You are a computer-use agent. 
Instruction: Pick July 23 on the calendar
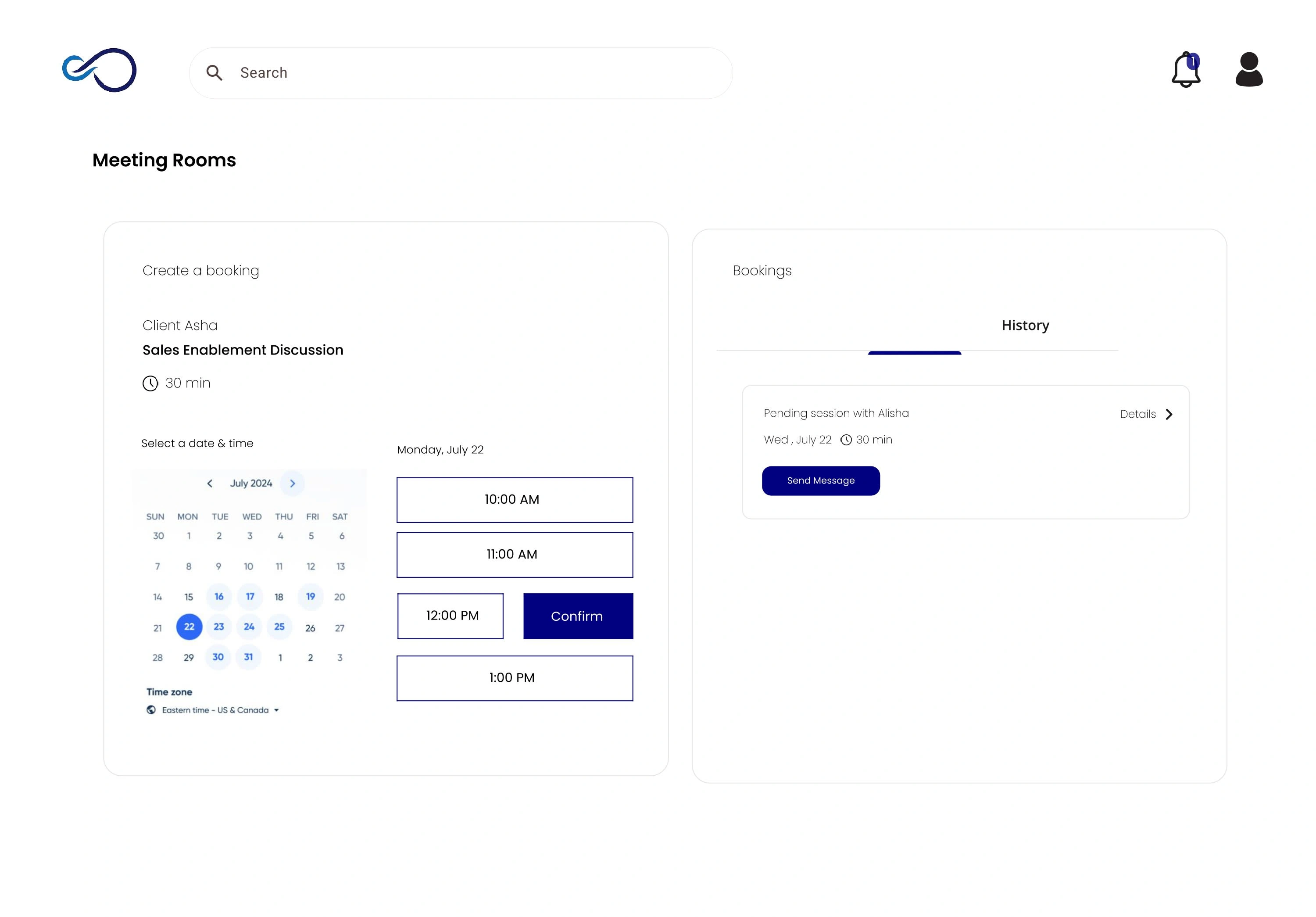click(x=219, y=627)
